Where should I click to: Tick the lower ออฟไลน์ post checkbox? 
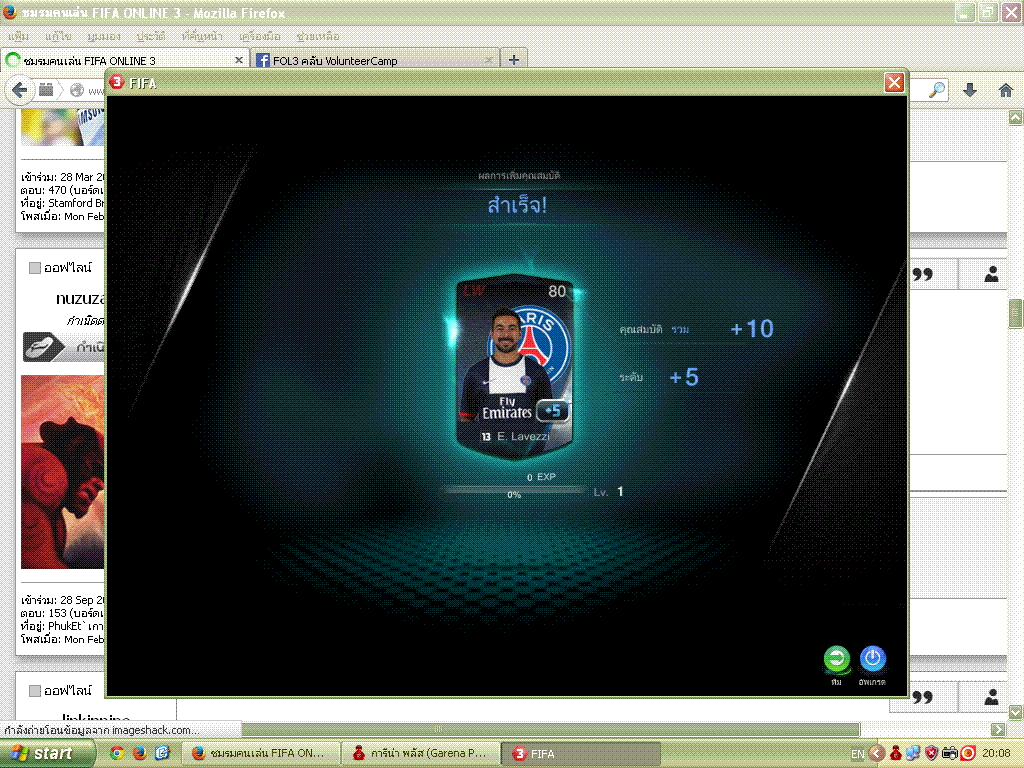pos(35,690)
